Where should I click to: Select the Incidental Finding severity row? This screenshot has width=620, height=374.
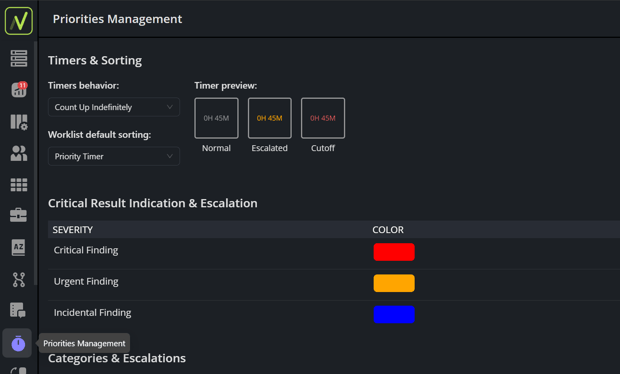click(x=334, y=315)
